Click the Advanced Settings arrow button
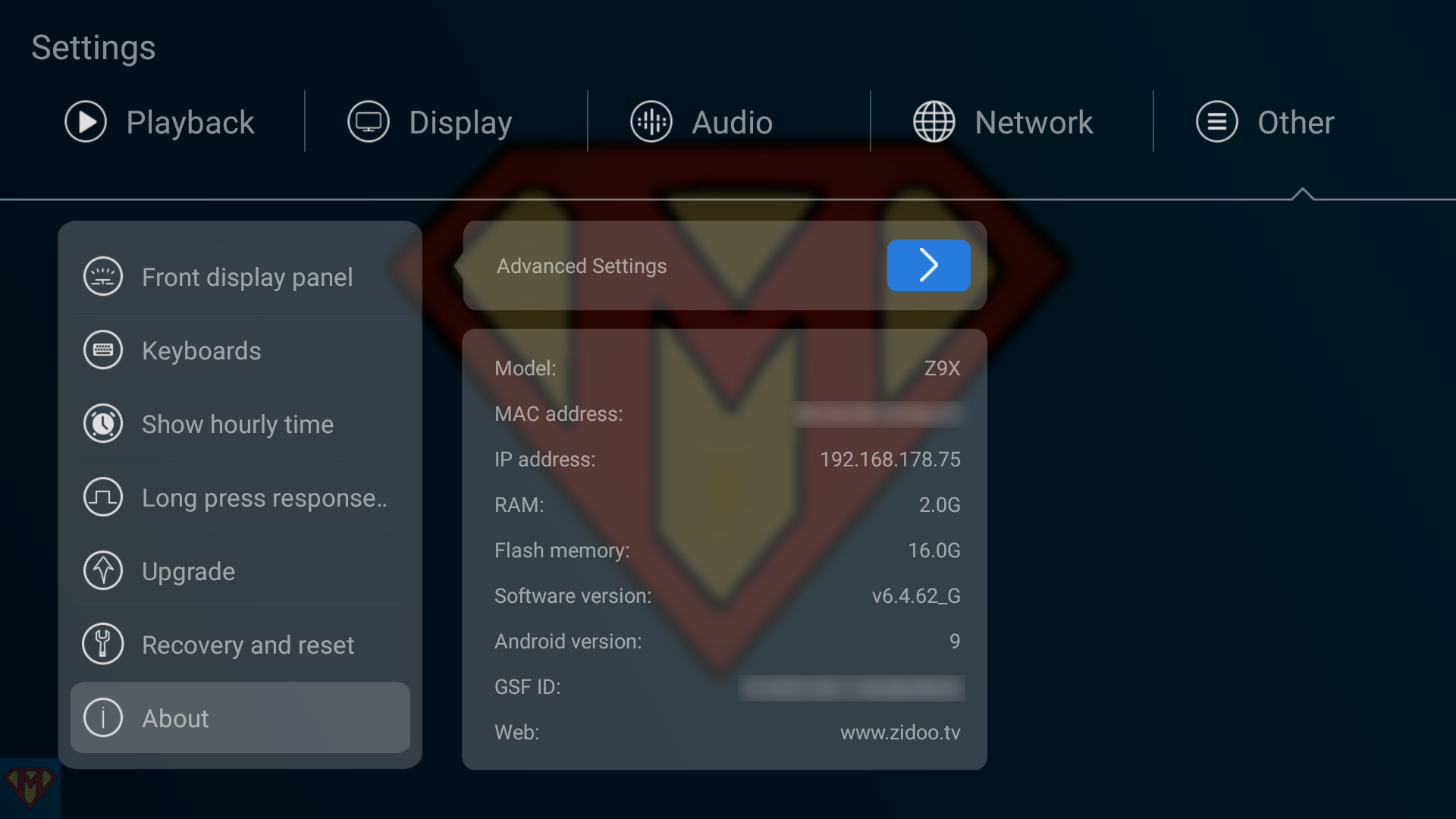 pyautogui.click(x=928, y=265)
